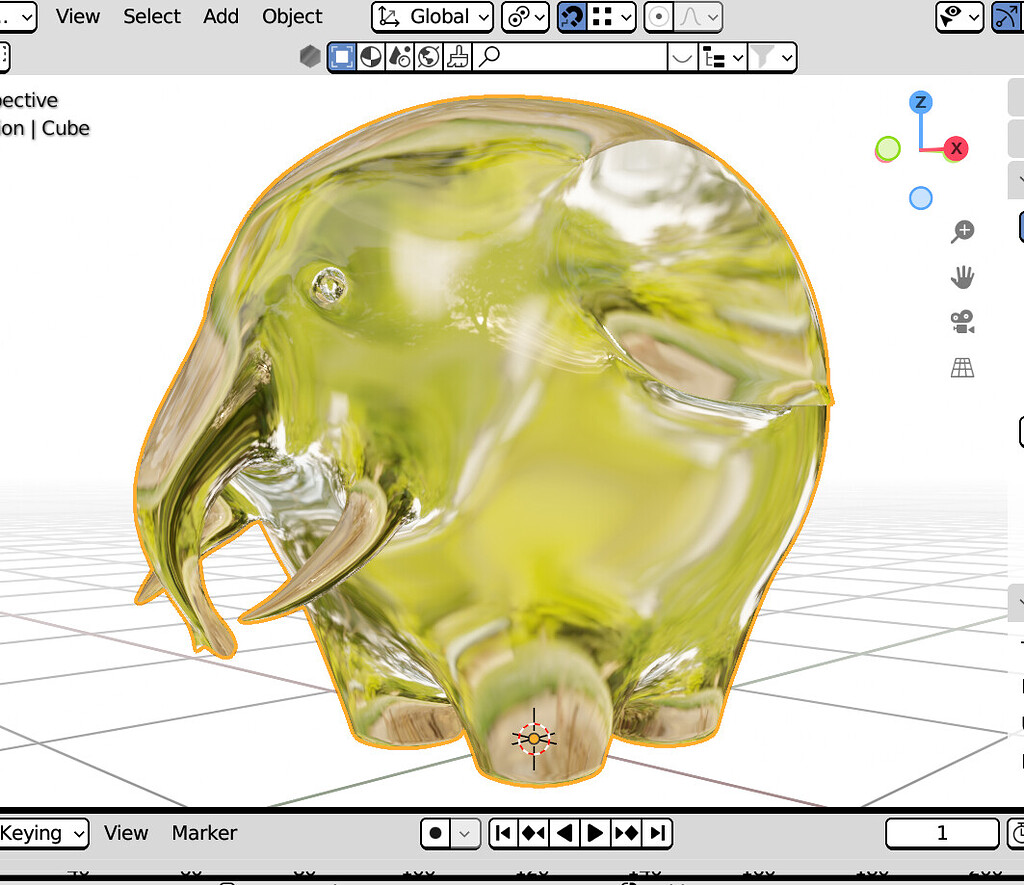This screenshot has height=885, width=1024.
Task: Open the funnel filter dropdown
Action: [773, 57]
